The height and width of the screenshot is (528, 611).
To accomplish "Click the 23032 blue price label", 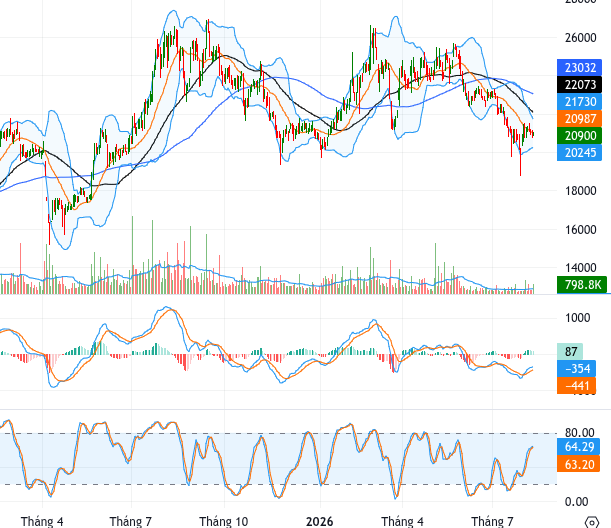I will pos(579,68).
